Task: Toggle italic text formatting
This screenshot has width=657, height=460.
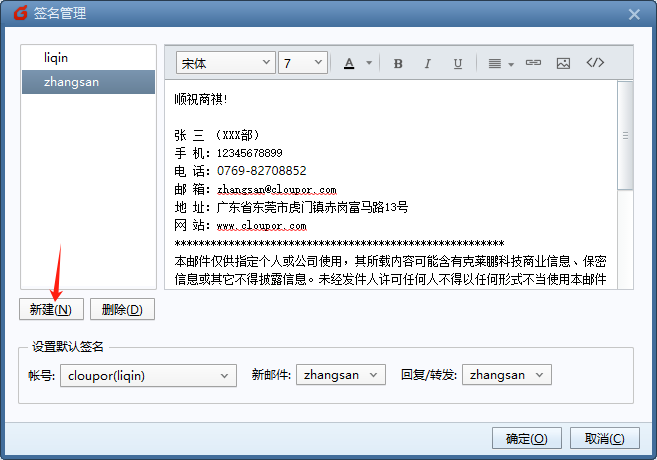Action: [x=428, y=63]
